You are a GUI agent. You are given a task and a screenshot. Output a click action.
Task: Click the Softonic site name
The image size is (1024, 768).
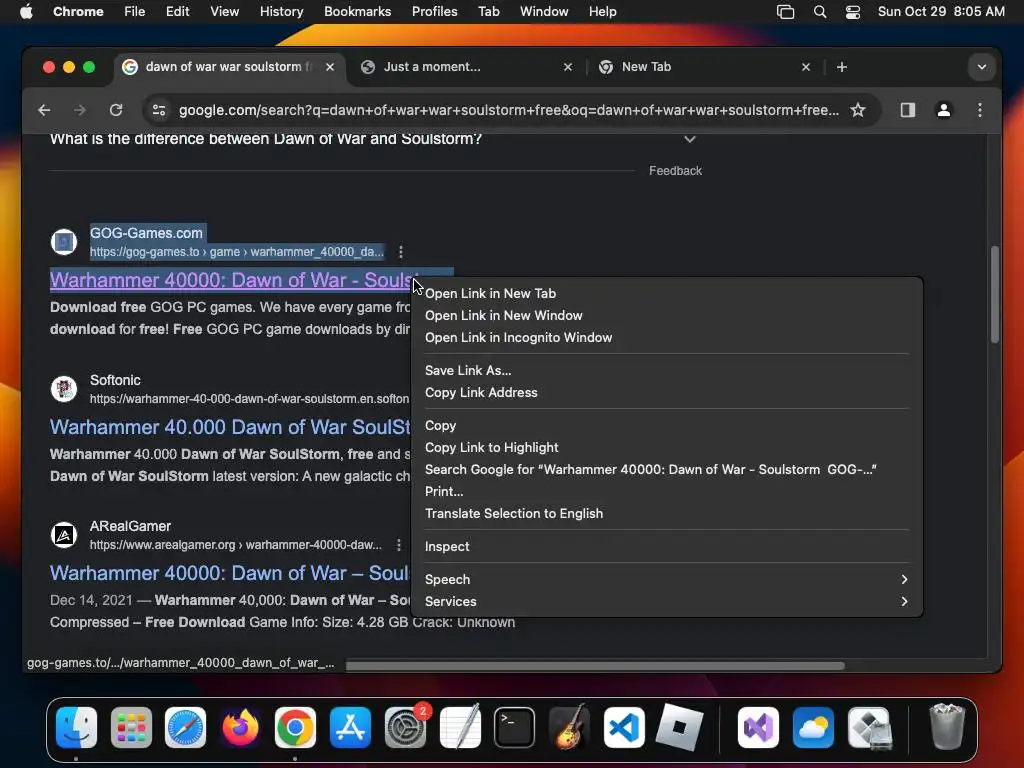115,380
